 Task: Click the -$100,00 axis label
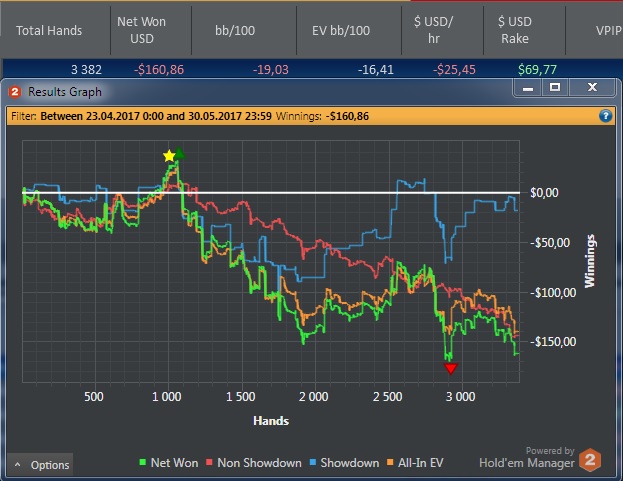pyautogui.click(x=553, y=293)
